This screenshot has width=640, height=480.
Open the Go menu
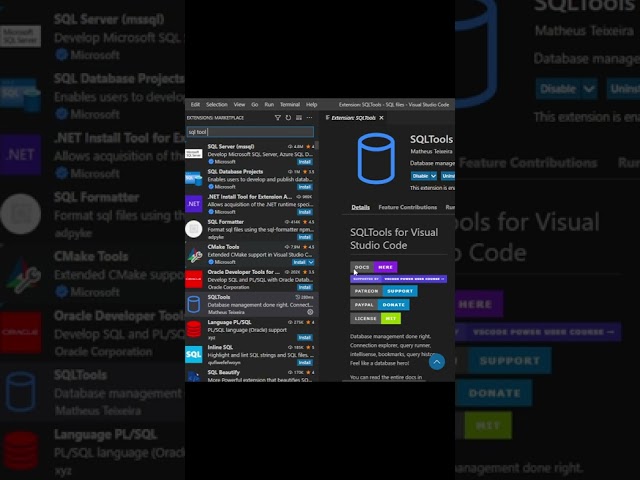tap(255, 104)
